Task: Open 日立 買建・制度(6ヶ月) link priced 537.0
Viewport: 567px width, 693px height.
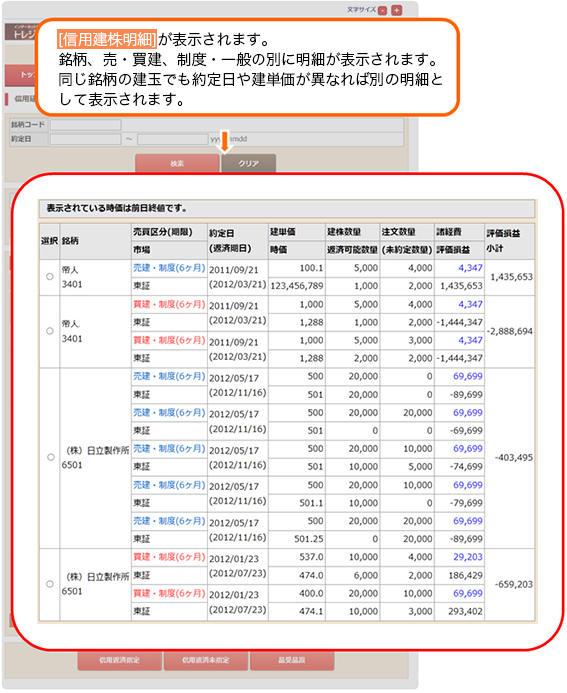Action: (169, 557)
